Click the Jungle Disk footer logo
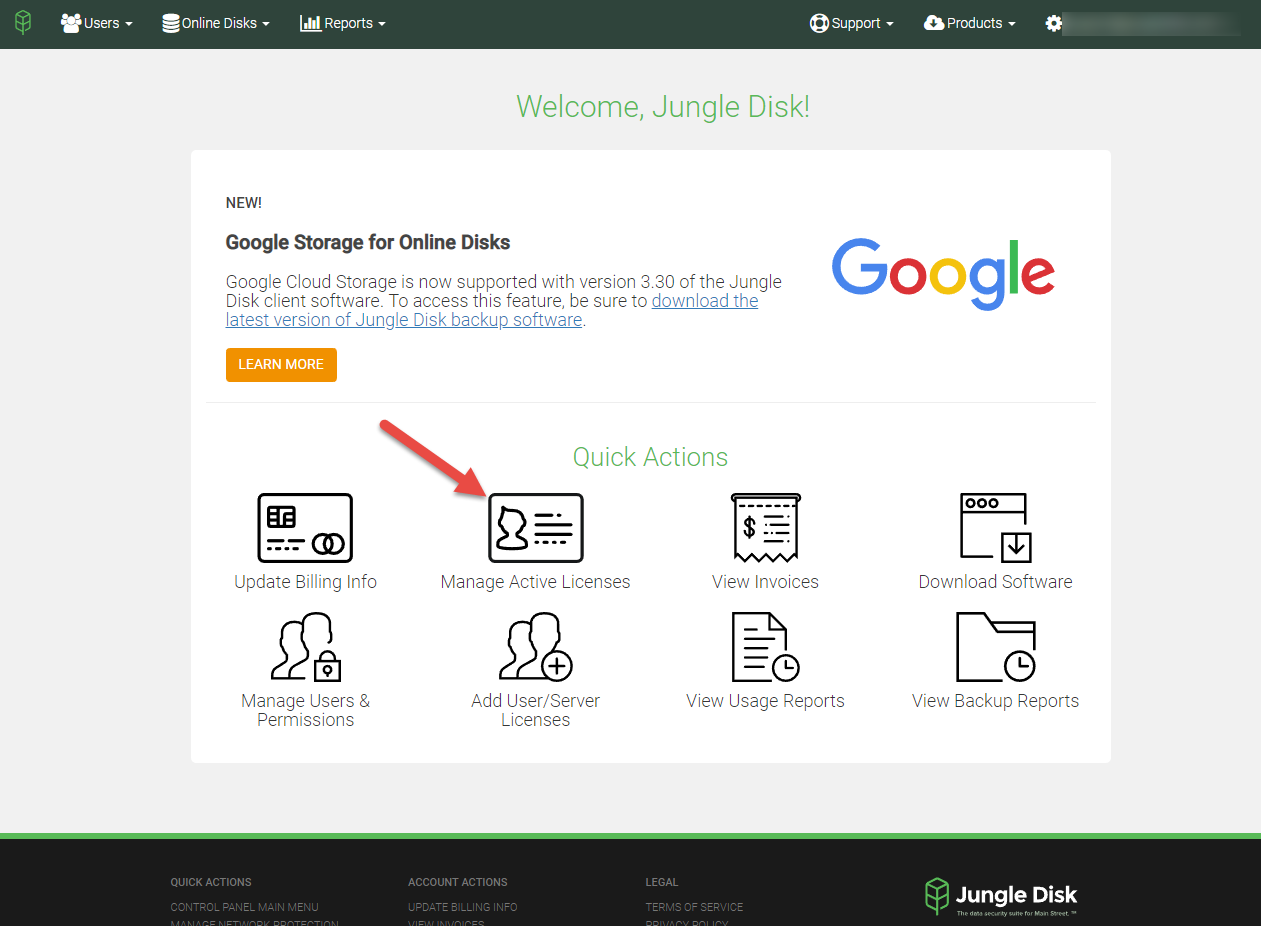Viewport: 1261px width, 926px height. pos(1001,897)
